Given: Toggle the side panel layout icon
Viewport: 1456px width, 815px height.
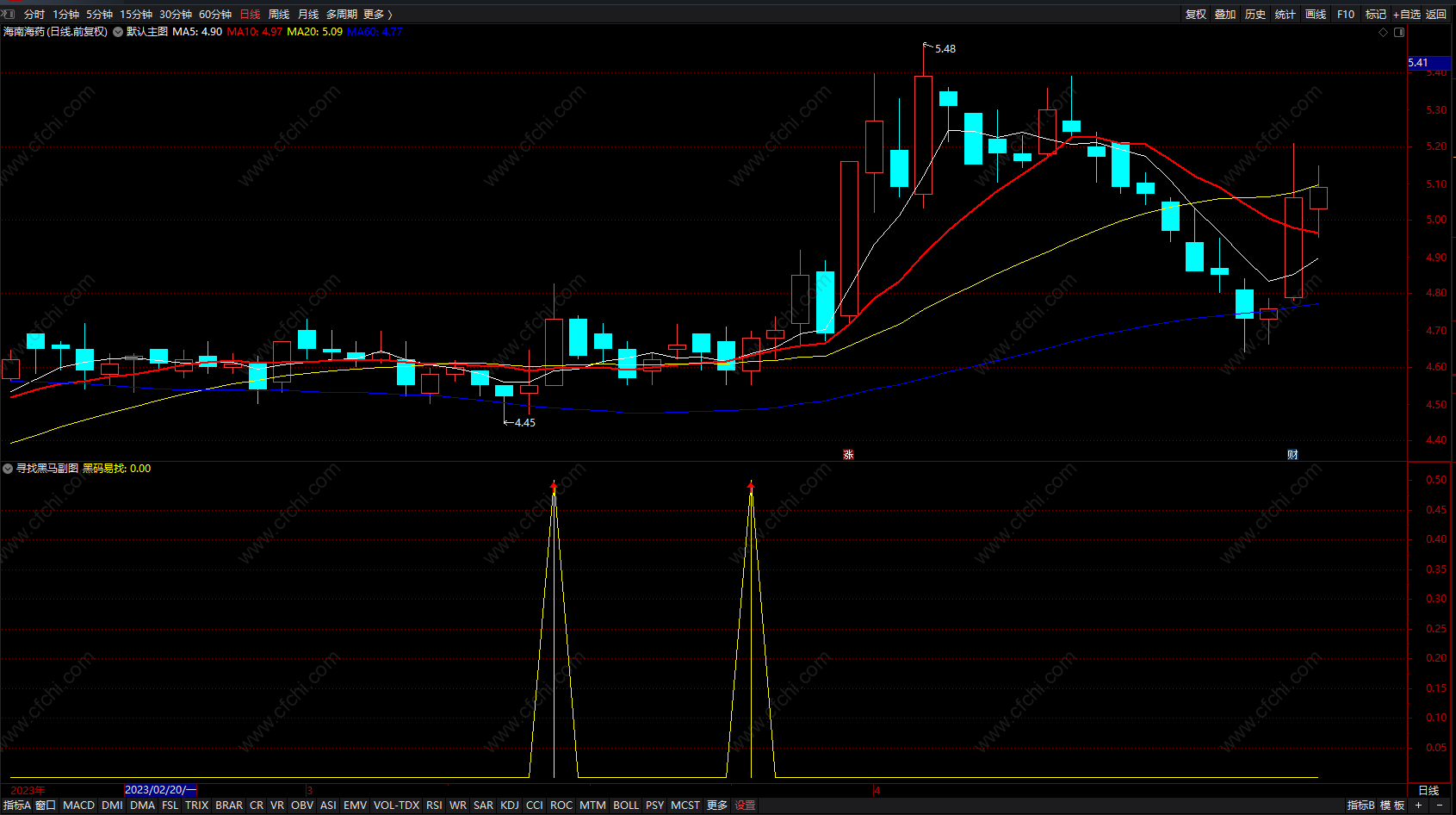Looking at the screenshot, I should click(1399, 32).
